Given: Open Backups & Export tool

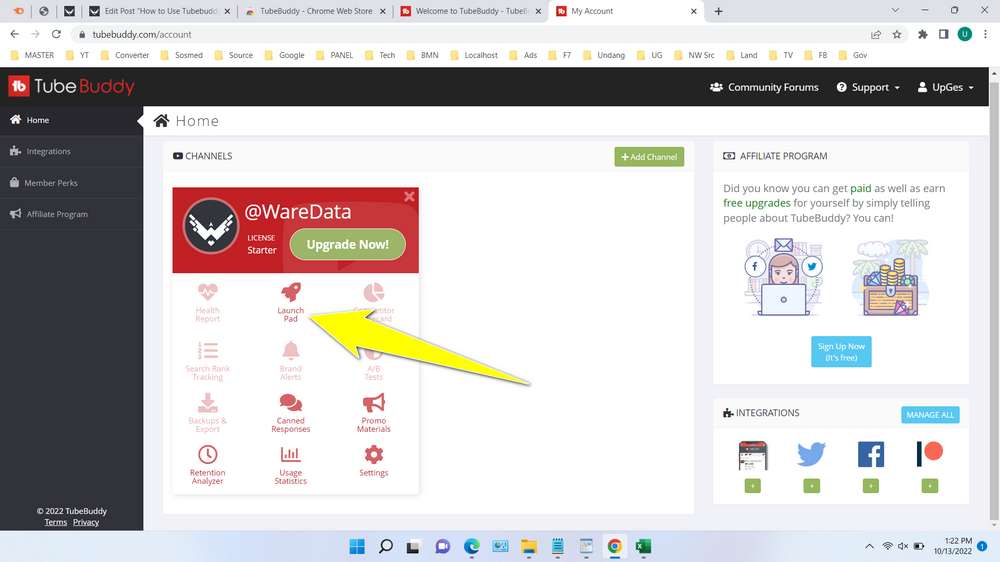Looking at the screenshot, I should point(207,413).
